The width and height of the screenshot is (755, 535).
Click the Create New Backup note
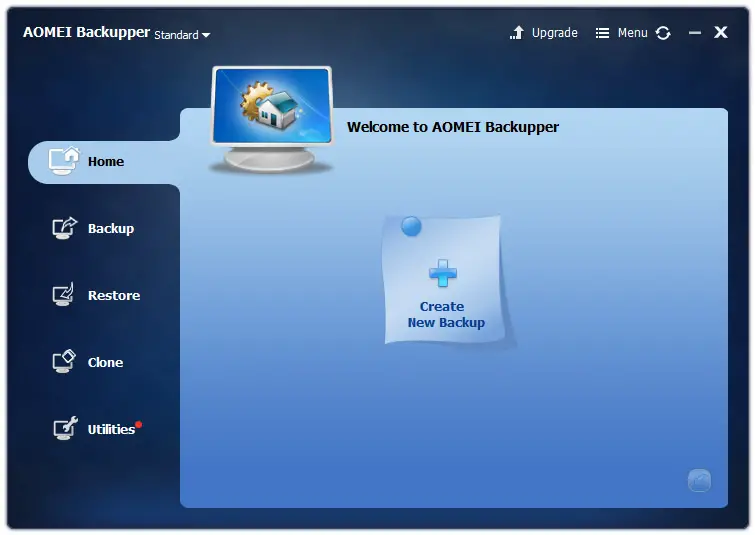(x=443, y=280)
